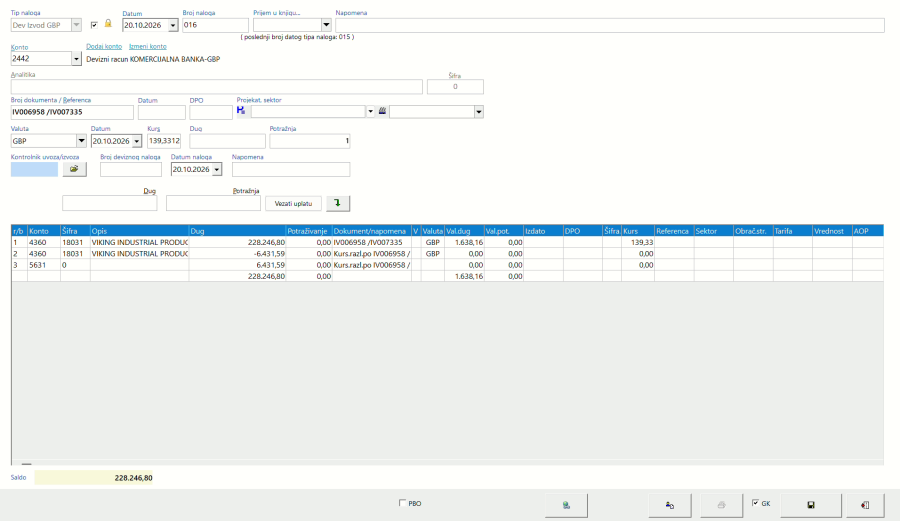Click the exit door icon button
Image resolution: width=900 pixels, height=521 pixels.
864,505
